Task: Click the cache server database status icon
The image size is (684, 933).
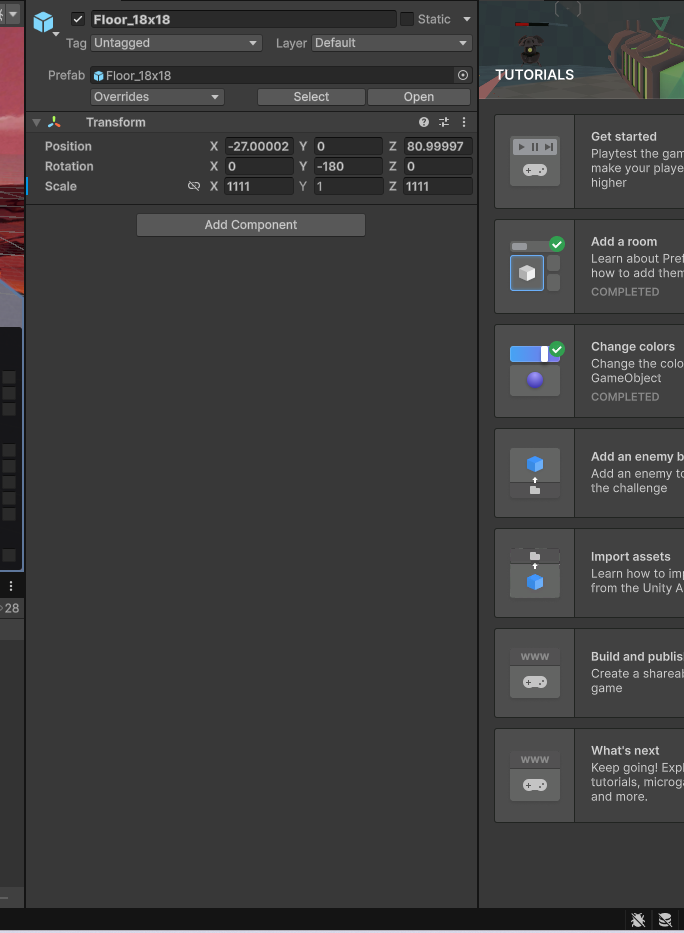Action: [664, 920]
